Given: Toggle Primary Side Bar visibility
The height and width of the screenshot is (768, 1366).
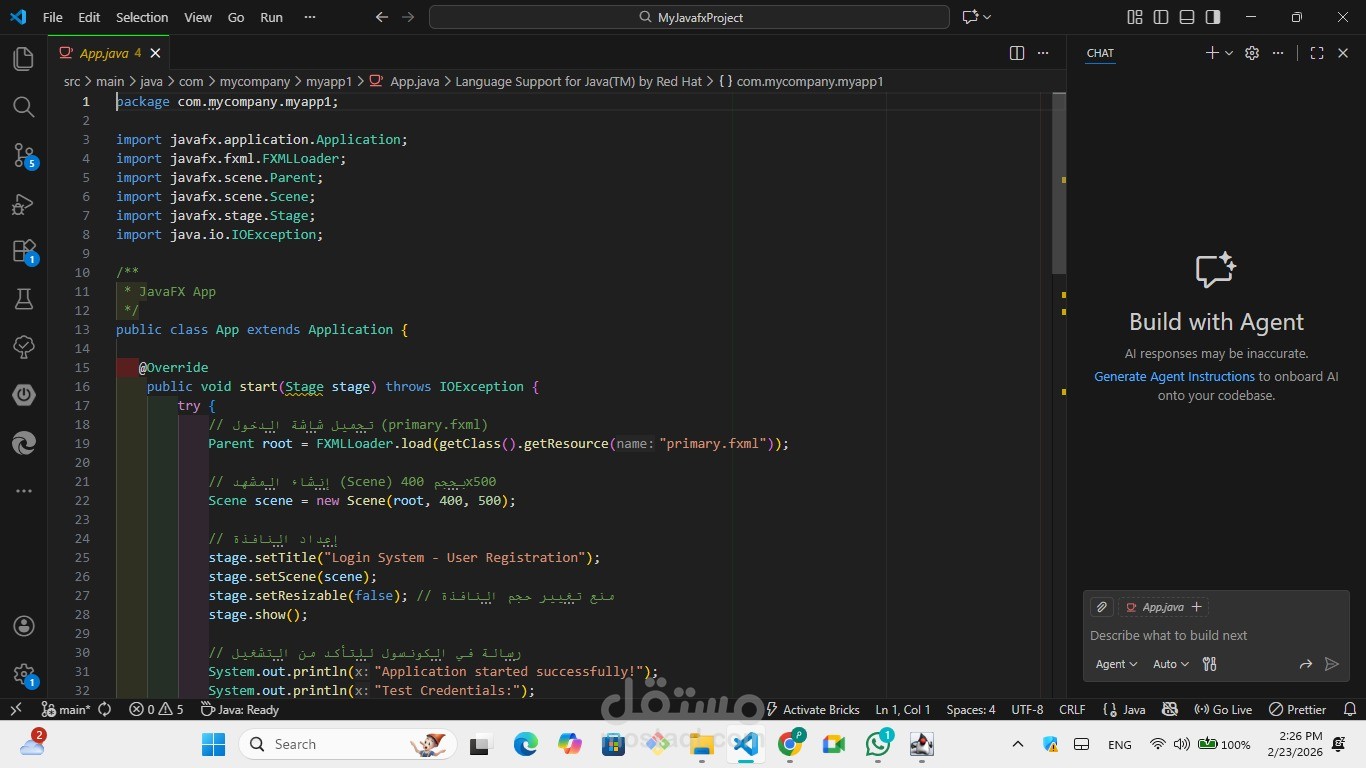Looking at the screenshot, I should point(1161,17).
